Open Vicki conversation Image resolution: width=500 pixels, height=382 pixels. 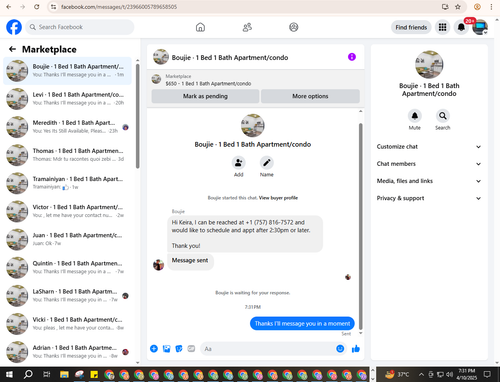click(68, 324)
